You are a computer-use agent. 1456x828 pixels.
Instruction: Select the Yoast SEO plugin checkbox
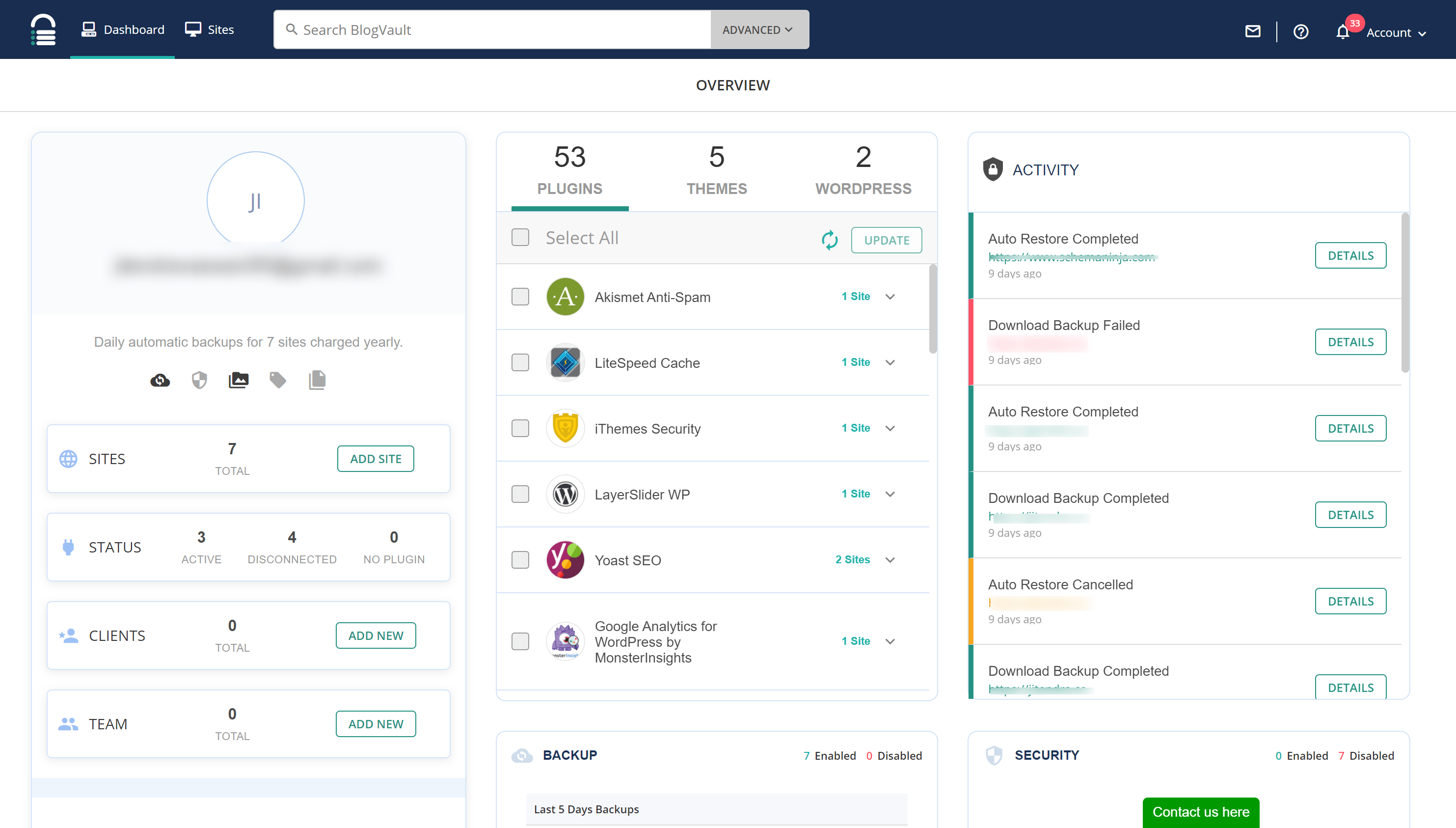point(520,560)
